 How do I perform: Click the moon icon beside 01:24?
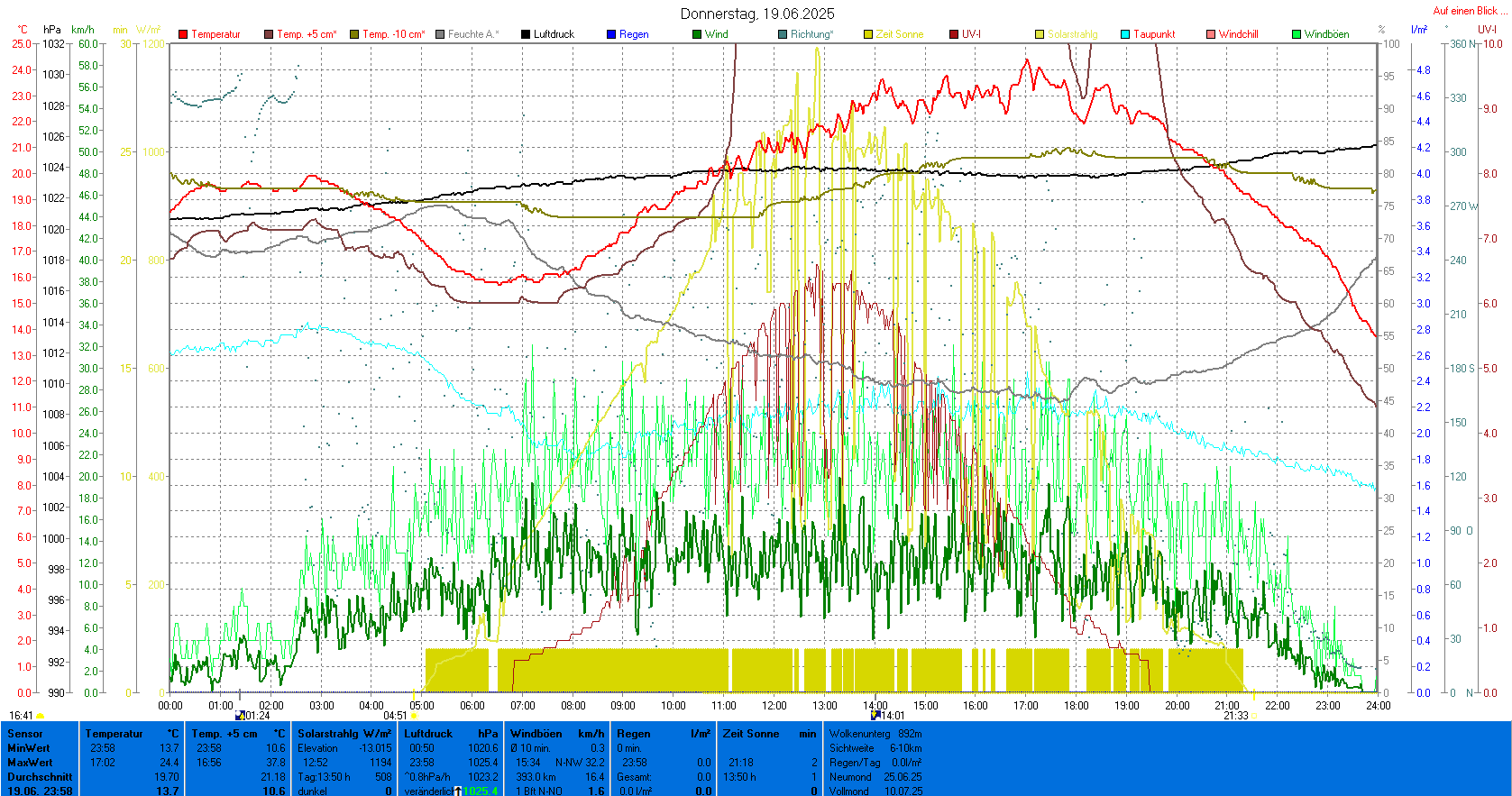tap(240, 715)
